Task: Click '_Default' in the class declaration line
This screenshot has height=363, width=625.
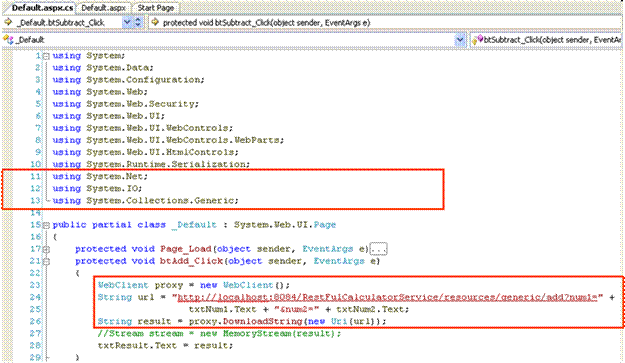Action: point(194,225)
